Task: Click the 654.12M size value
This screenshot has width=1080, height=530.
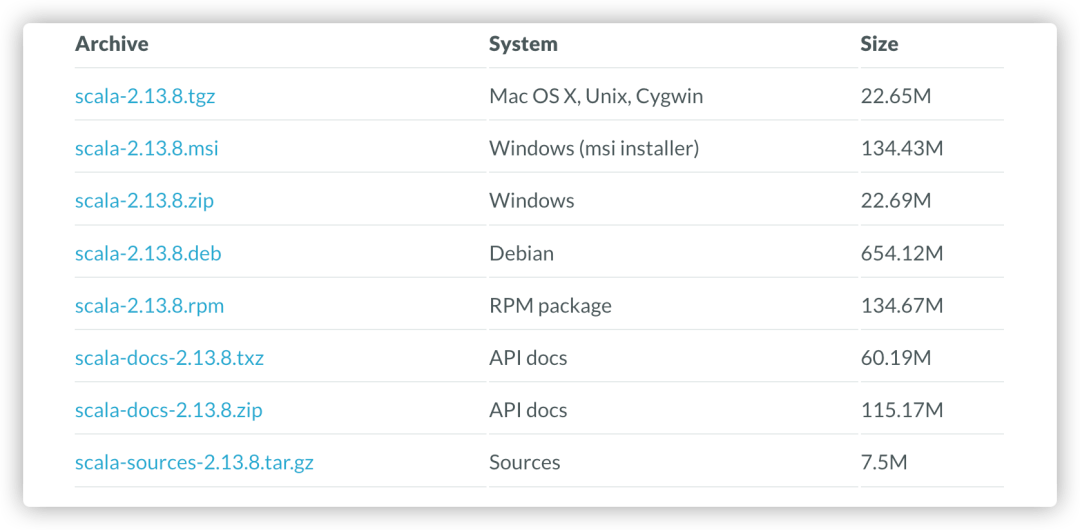Action: click(902, 253)
